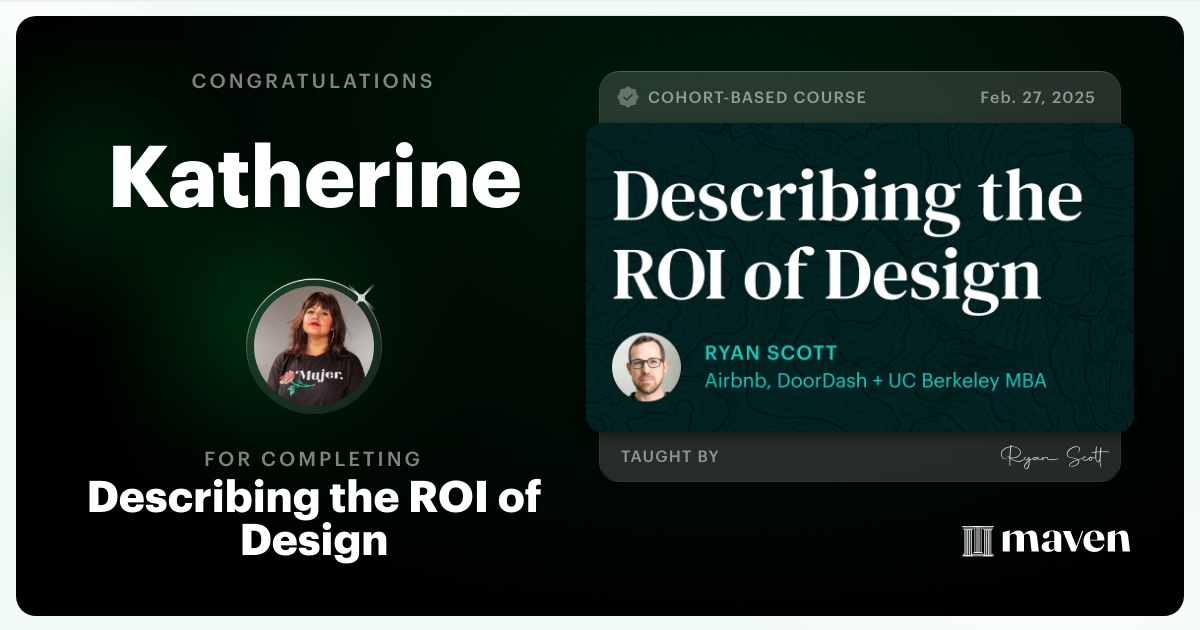Expand the Feb. 27, 2025 date field

[1037, 97]
